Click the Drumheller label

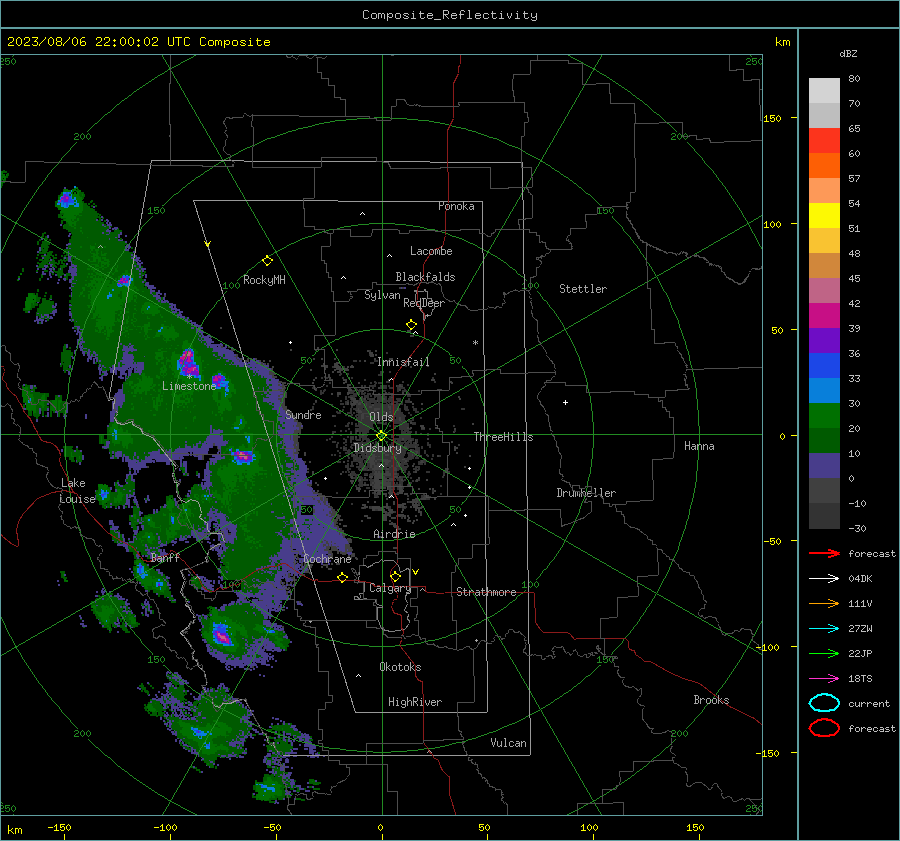(586, 493)
